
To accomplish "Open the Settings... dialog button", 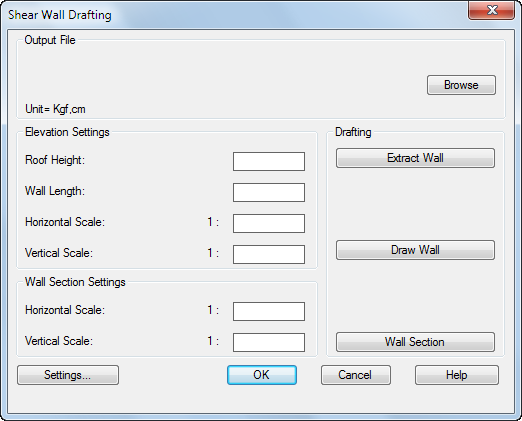I will click(68, 375).
